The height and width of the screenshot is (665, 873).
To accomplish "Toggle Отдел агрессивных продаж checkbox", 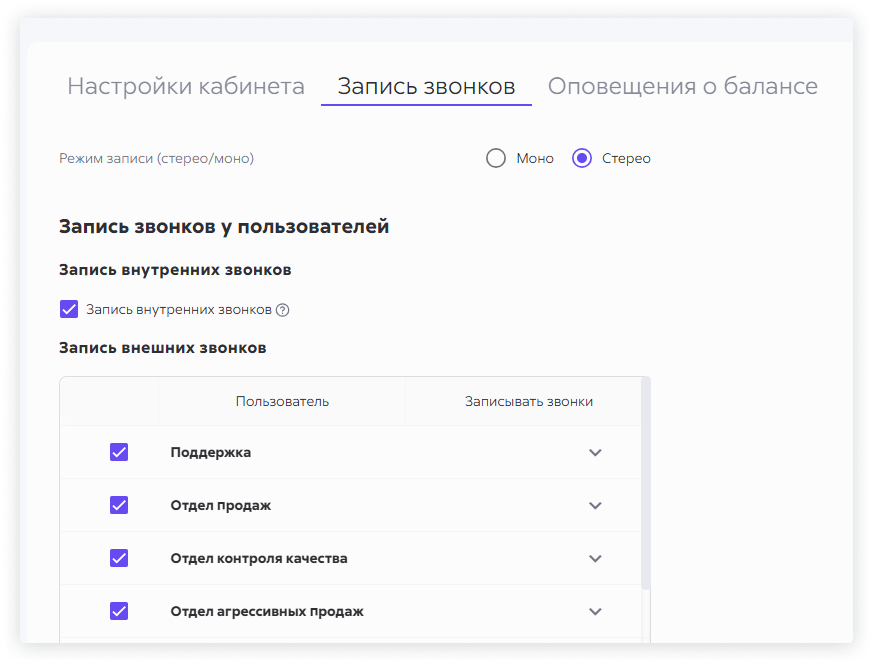I will pos(119,611).
